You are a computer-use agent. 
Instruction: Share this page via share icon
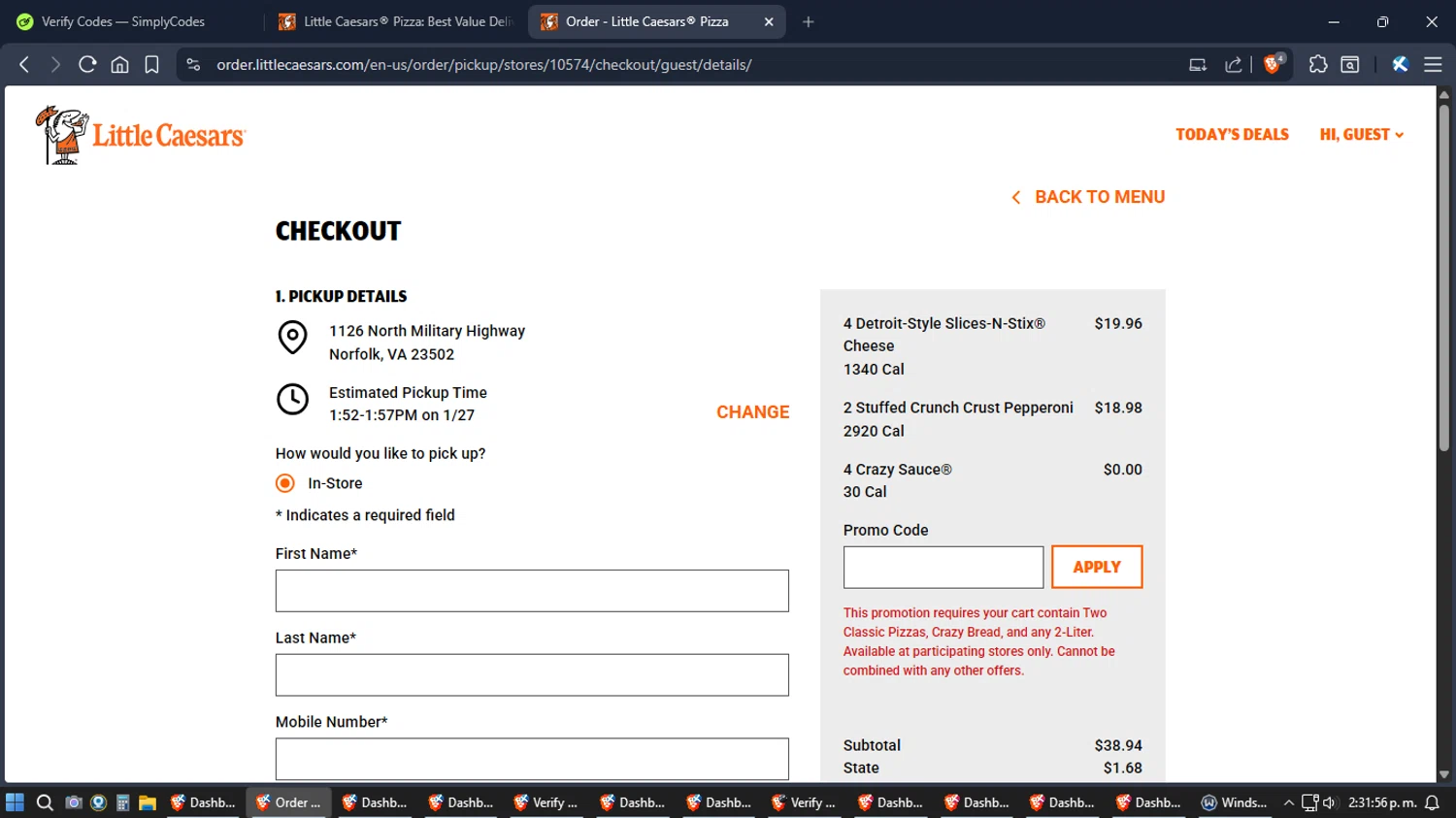pos(1234,65)
